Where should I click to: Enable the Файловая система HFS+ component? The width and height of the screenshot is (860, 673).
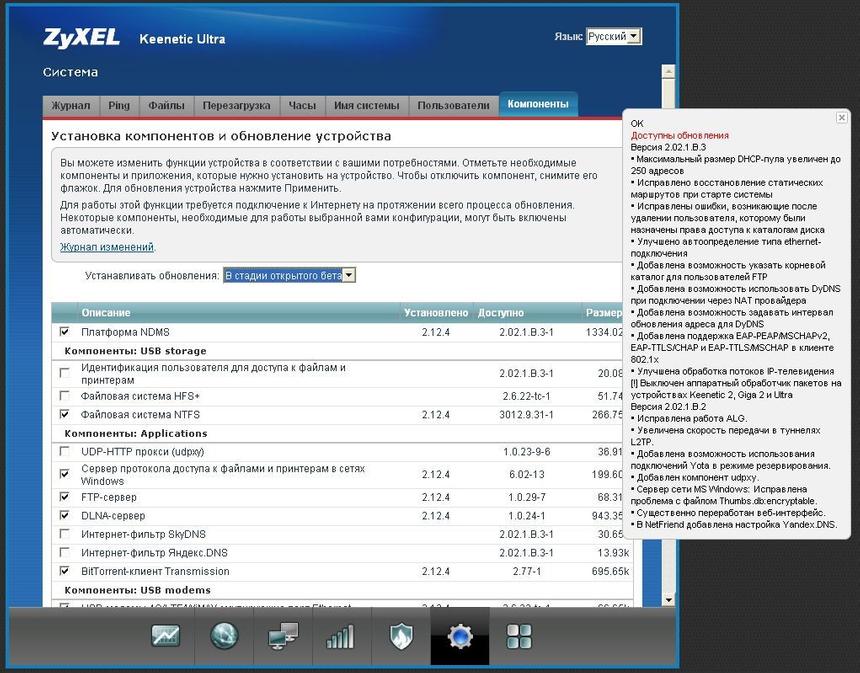pos(65,396)
